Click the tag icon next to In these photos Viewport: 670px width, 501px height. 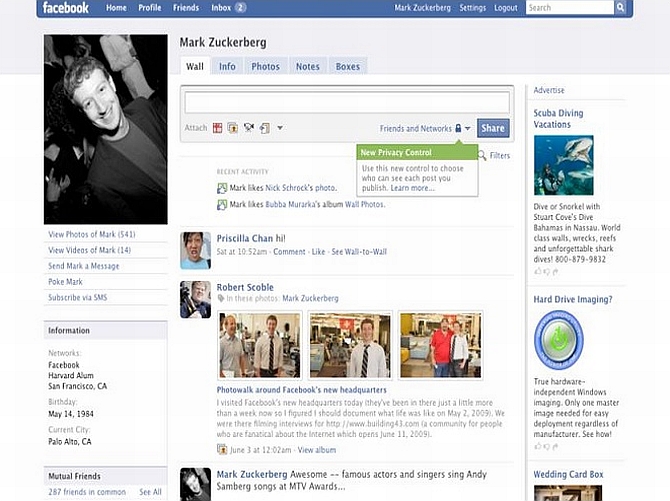click(x=221, y=298)
